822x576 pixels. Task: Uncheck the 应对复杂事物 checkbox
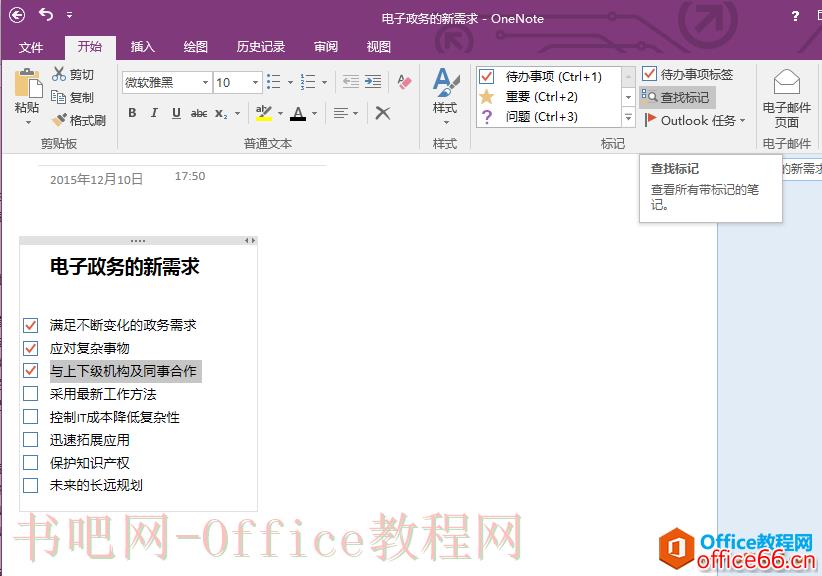pyautogui.click(x=30, y=348)
